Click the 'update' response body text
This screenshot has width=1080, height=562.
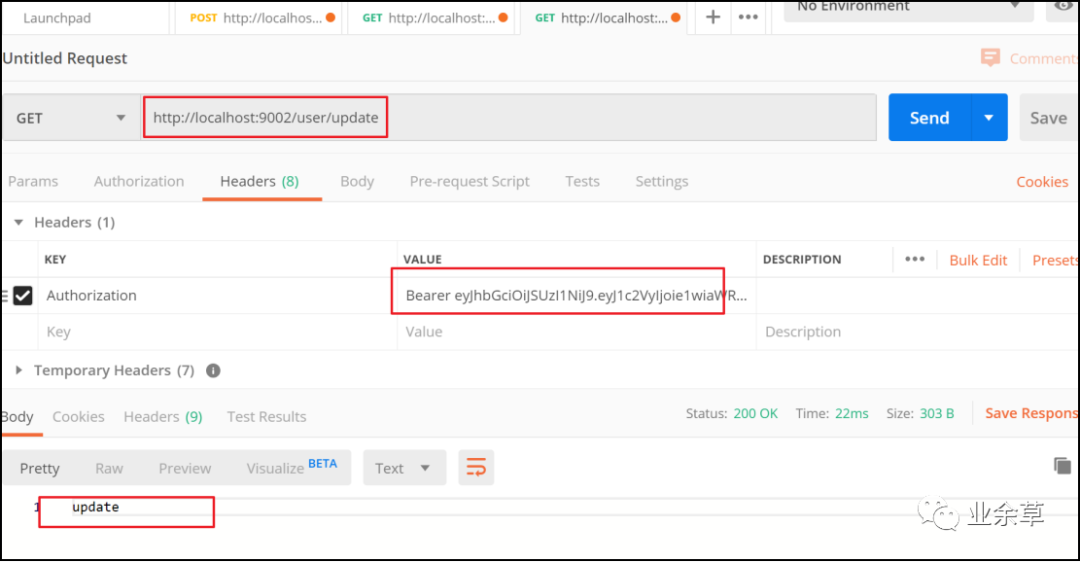(x=96, y=507)
